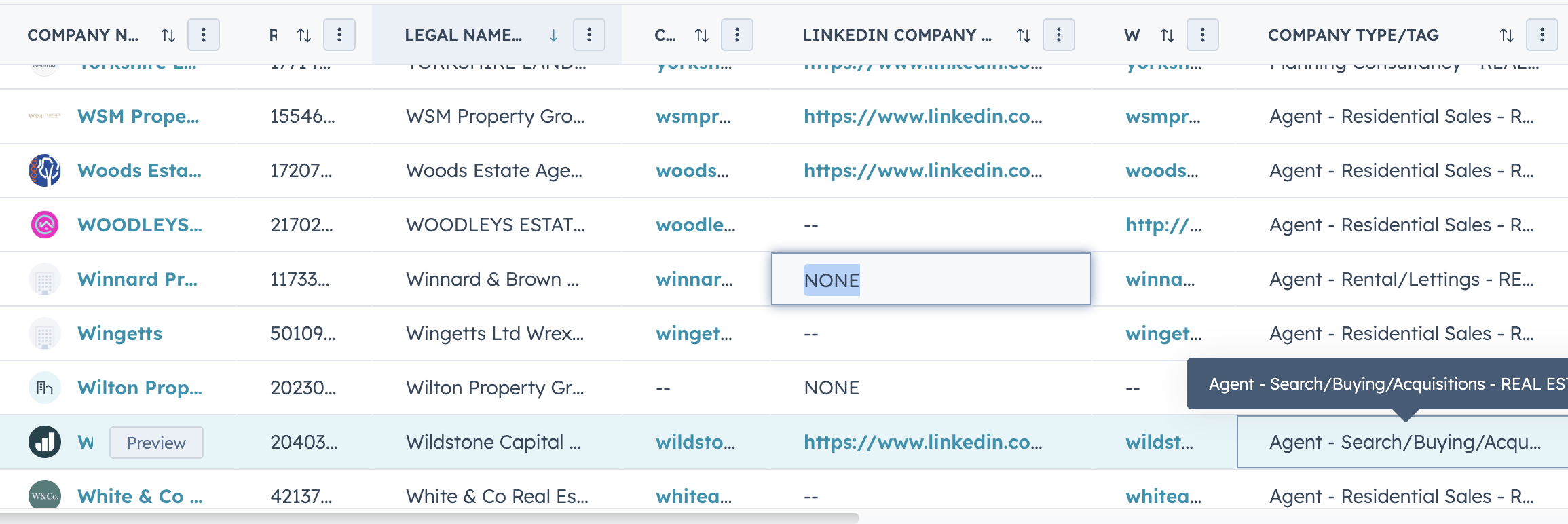Viewport: 1568px width, 524px height.
Task: Click the Wildstone Company Type/Tag cell
Action: [x=1404, y=443]
